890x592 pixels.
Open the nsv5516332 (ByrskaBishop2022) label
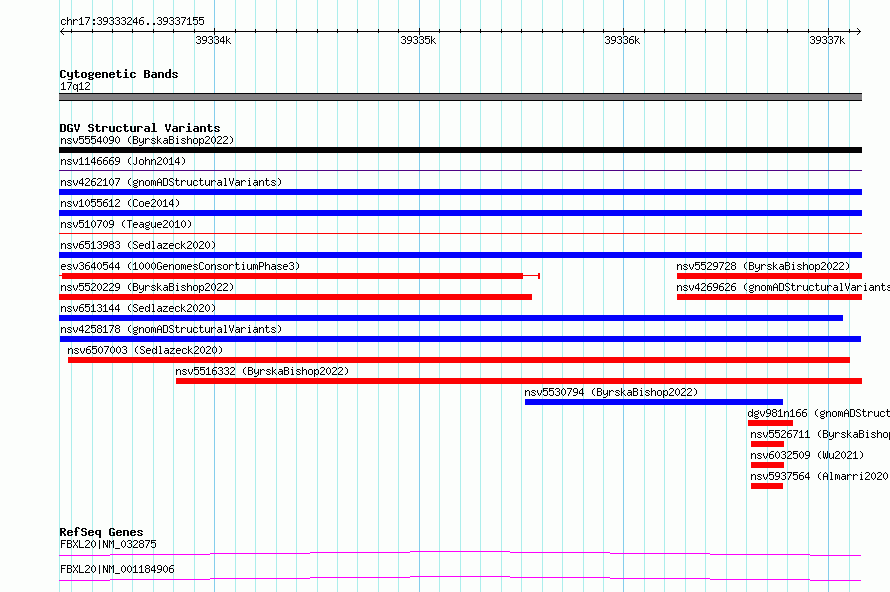pos(262,371)
